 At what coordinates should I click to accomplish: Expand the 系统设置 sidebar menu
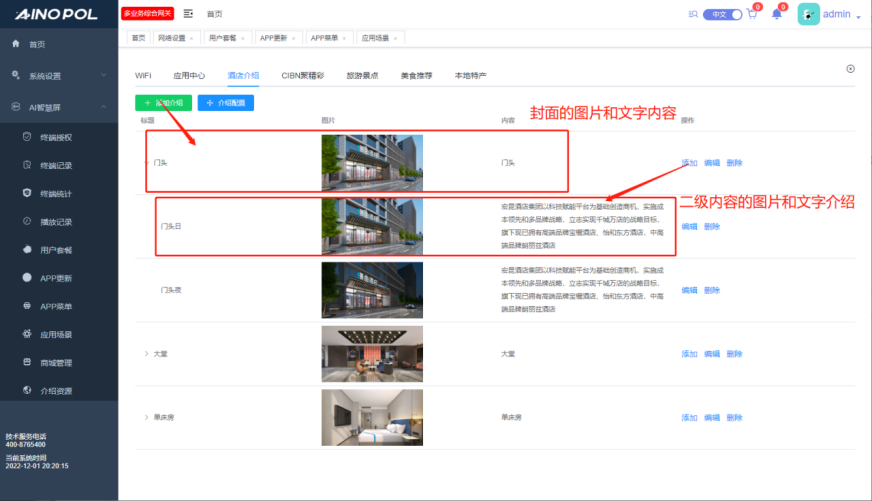click(x=104, y=75)
